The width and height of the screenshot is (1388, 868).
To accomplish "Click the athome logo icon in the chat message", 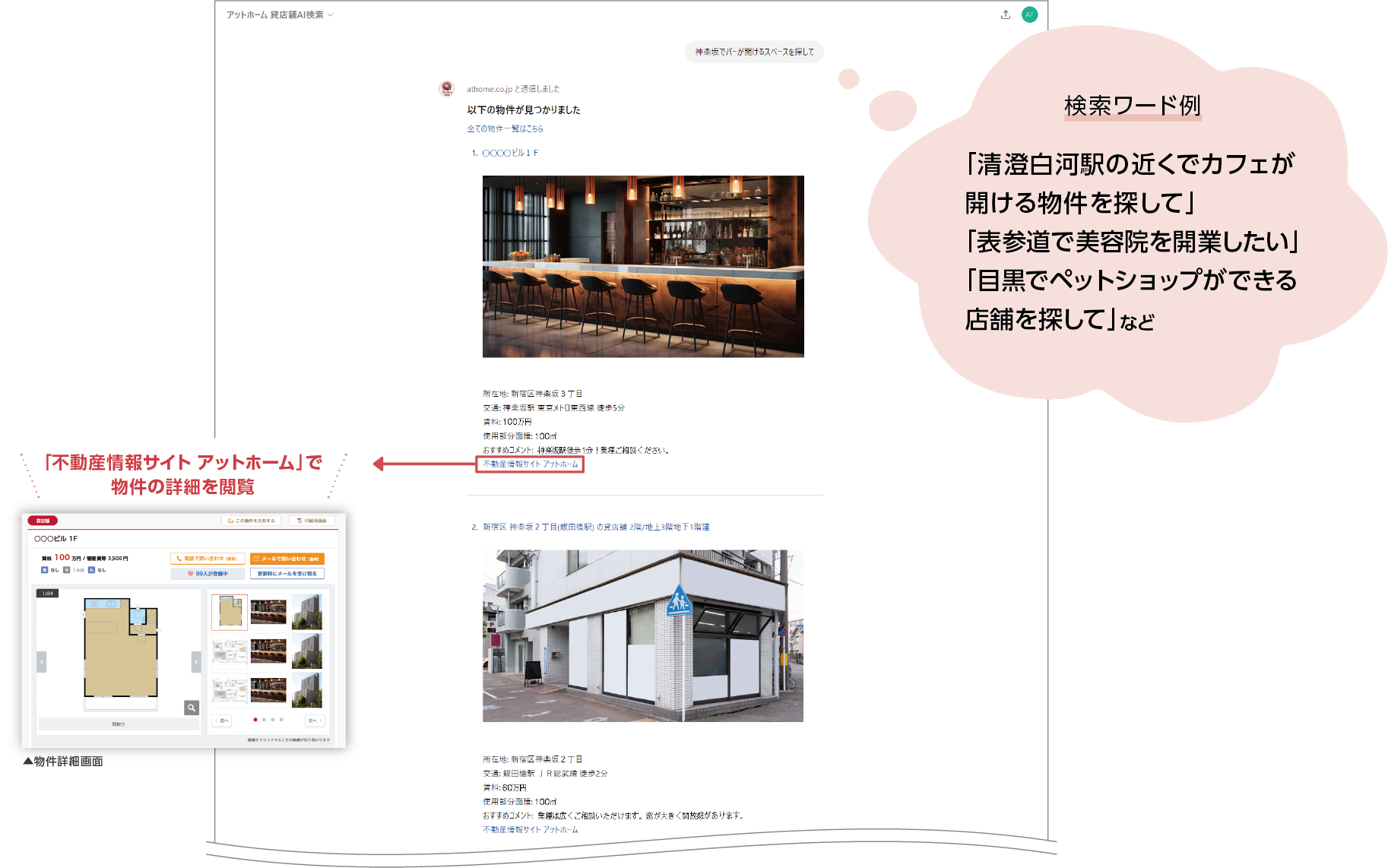I will [x=448, y=87].
